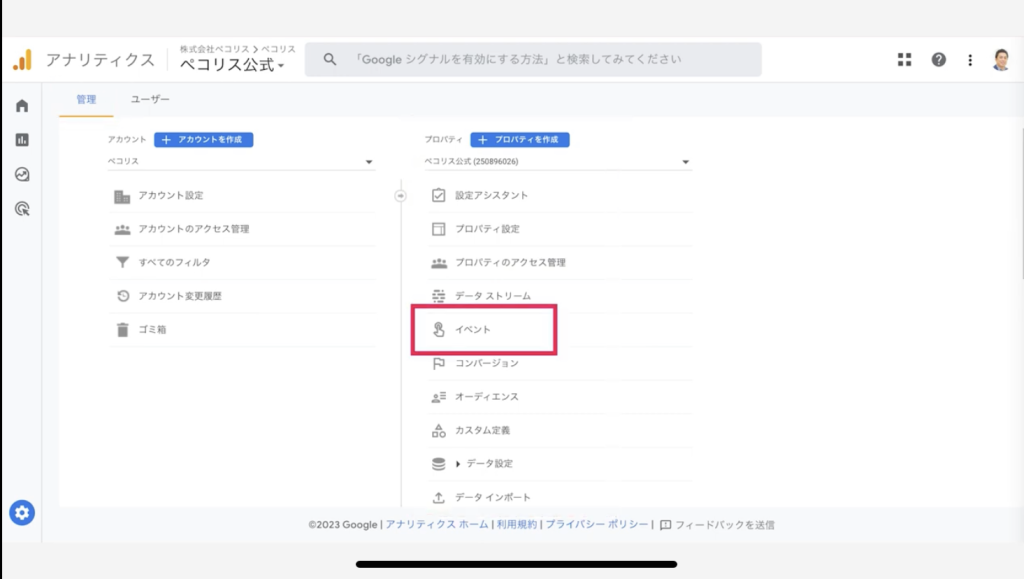The height and width of the screenshot is (579, 1024).
Task: Open the three-dot more options menu
Action: coord(970,60)
